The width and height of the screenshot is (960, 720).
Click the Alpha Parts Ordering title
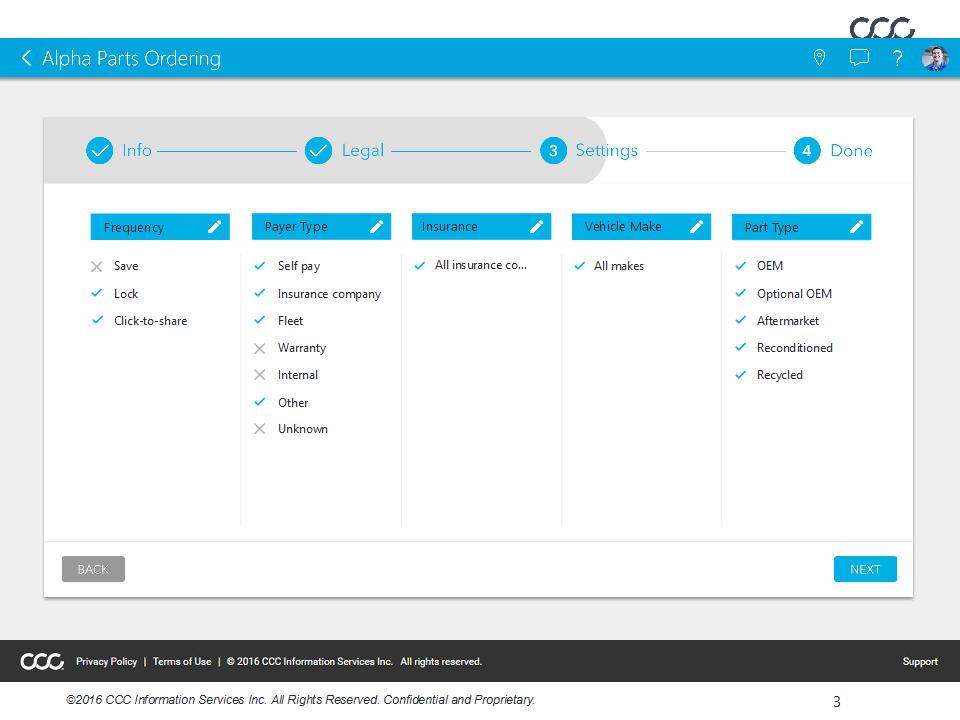(x=131, y=59)
